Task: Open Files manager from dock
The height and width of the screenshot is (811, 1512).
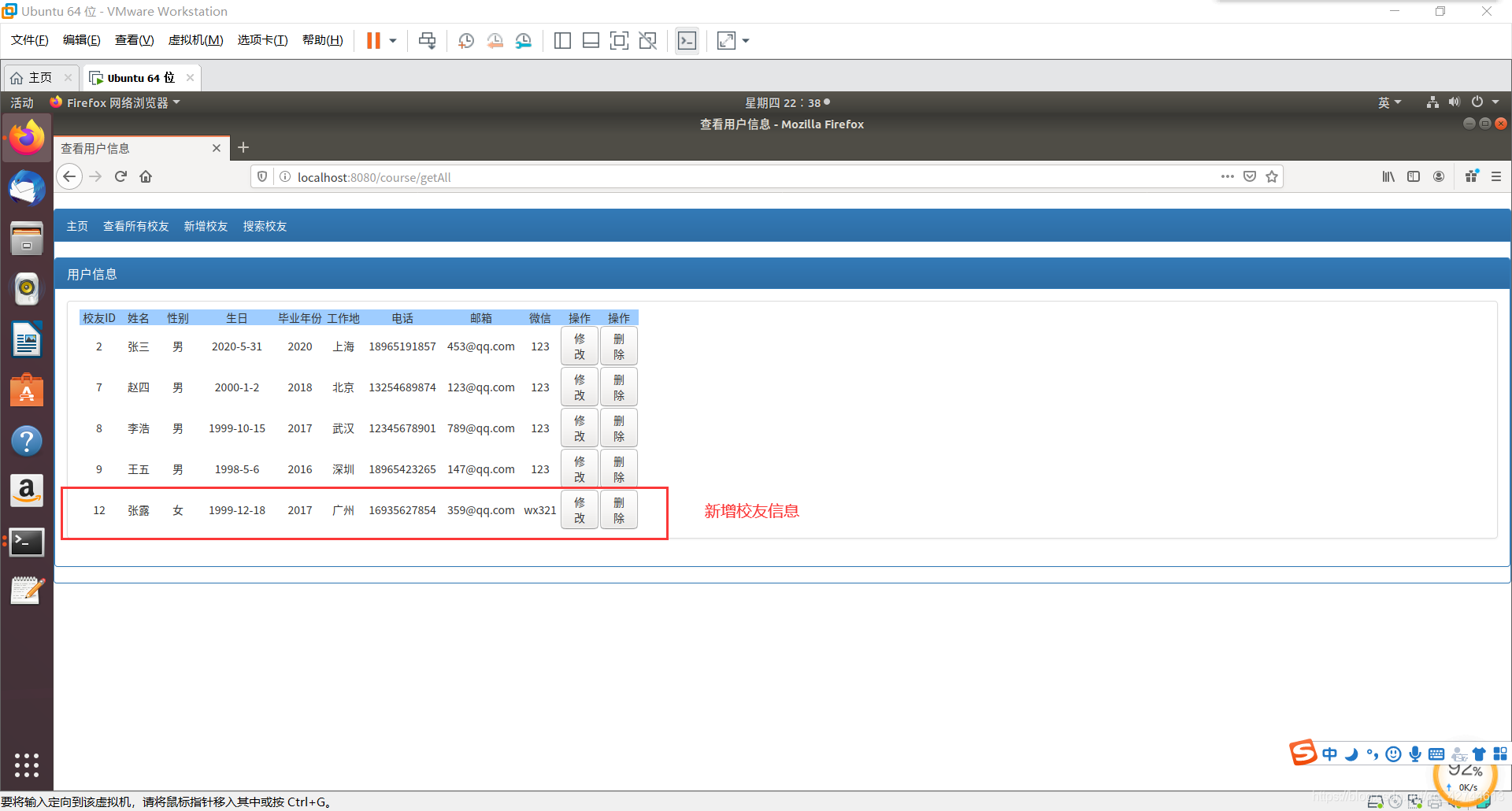Action: [x=27, y=239]
